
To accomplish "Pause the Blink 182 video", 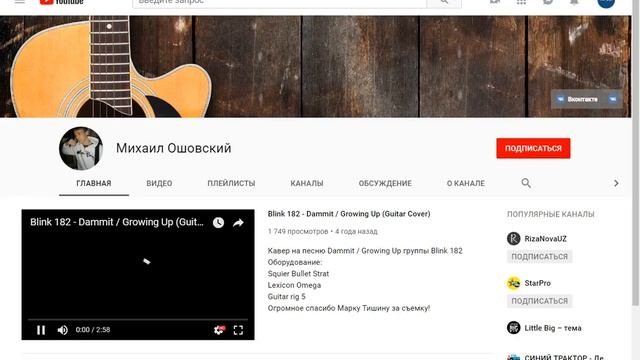I will click(x=41, y=330).
